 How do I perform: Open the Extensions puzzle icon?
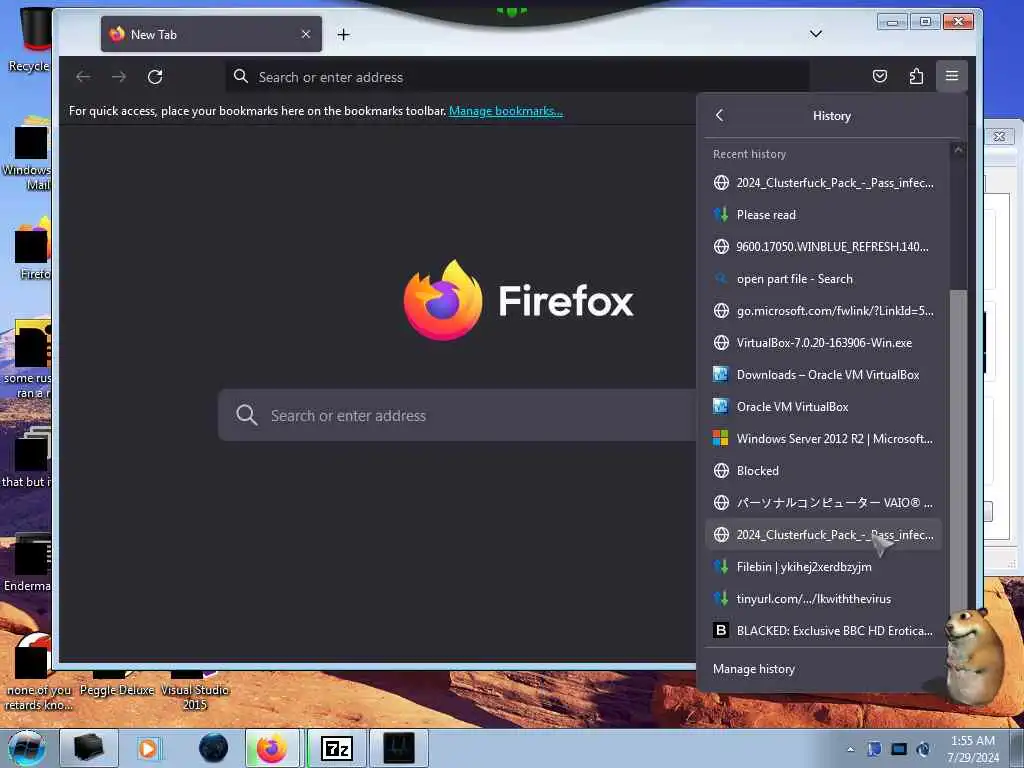(x=916, y=76)
